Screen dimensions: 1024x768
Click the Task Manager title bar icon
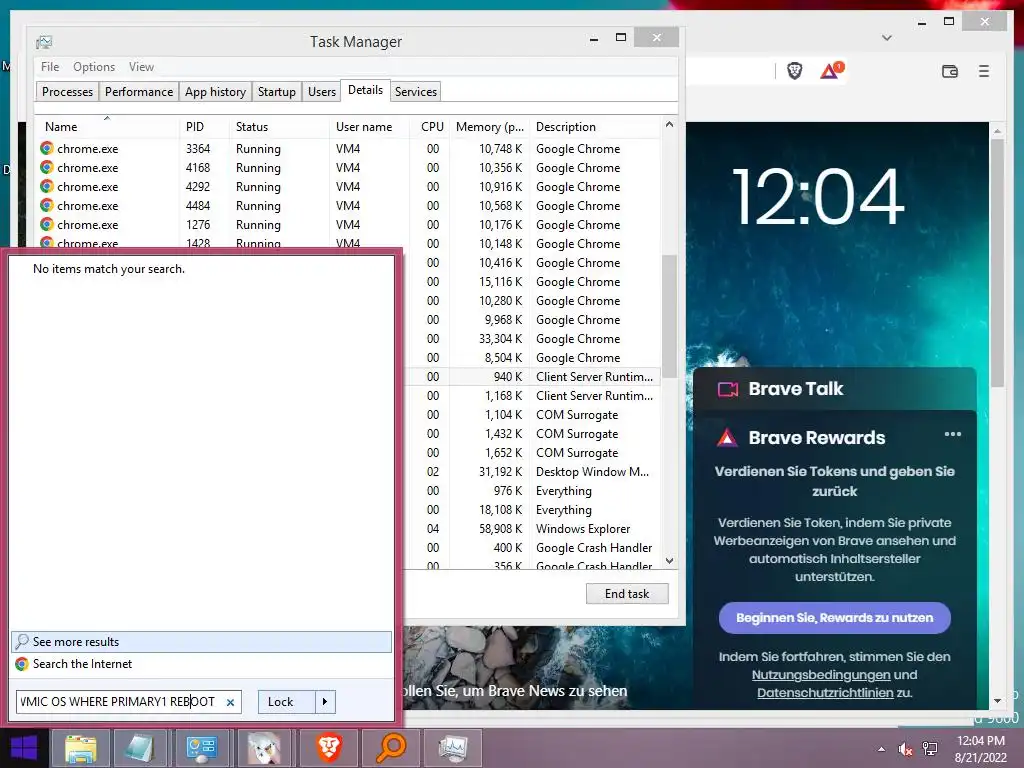point(44,42)
